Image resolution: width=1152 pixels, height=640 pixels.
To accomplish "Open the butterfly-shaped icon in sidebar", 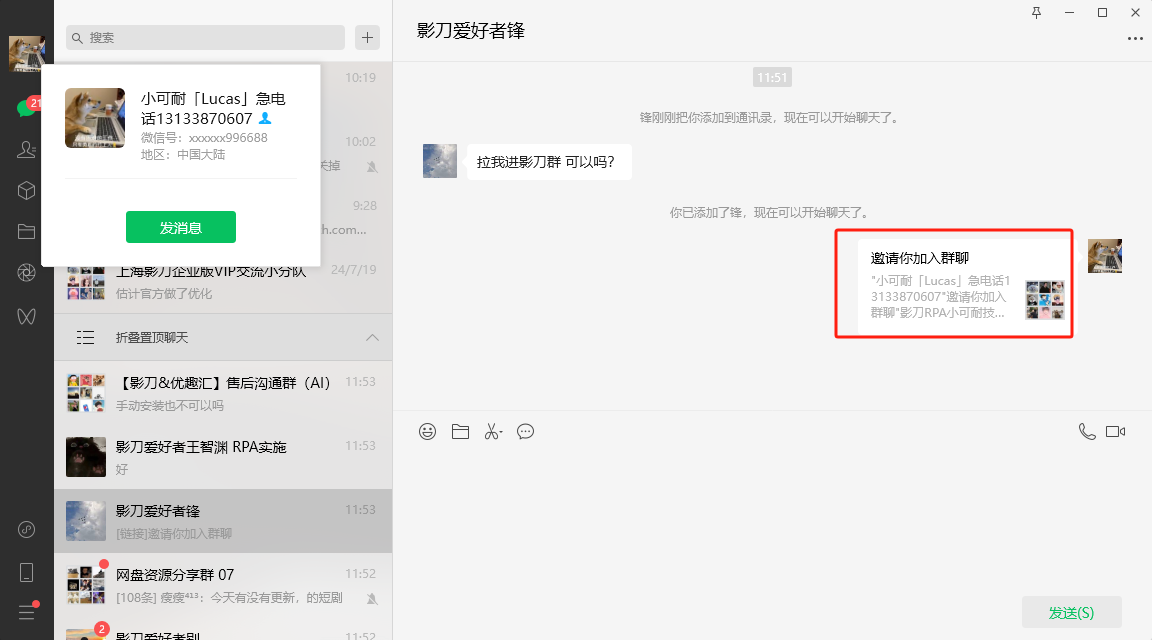I will pyautogui.click(x=26, y=317).
